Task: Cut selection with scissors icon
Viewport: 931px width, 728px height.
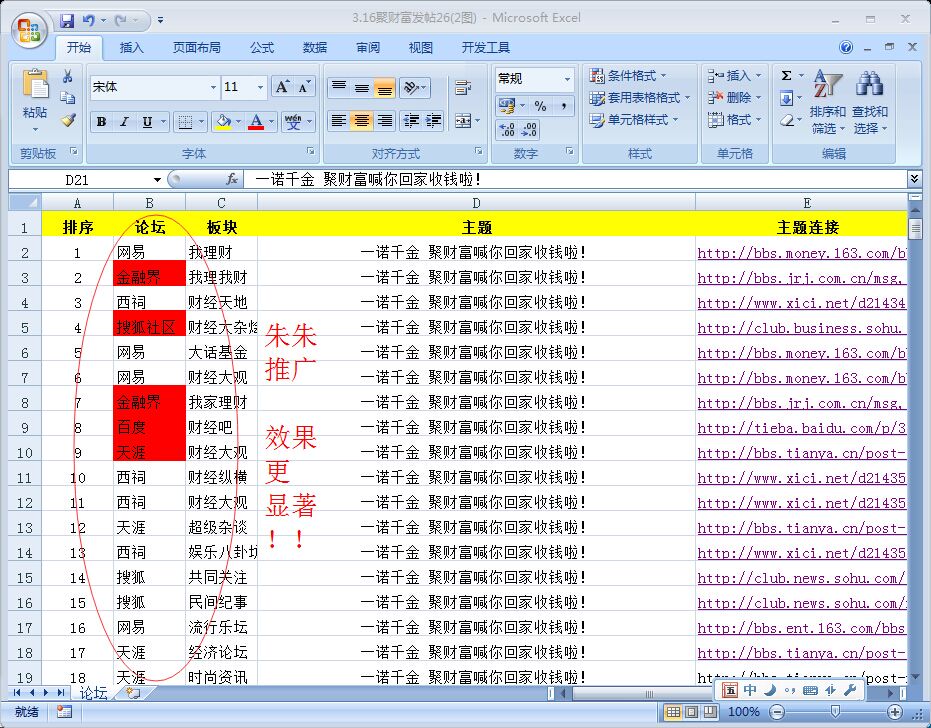Action: pyautogui.click(x=68, y=76)
